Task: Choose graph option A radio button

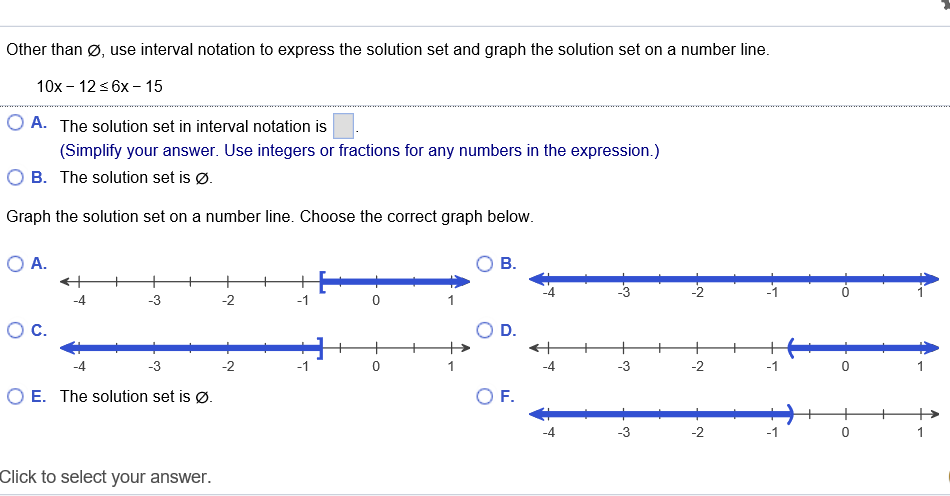Action: click(x=15, y=263)
